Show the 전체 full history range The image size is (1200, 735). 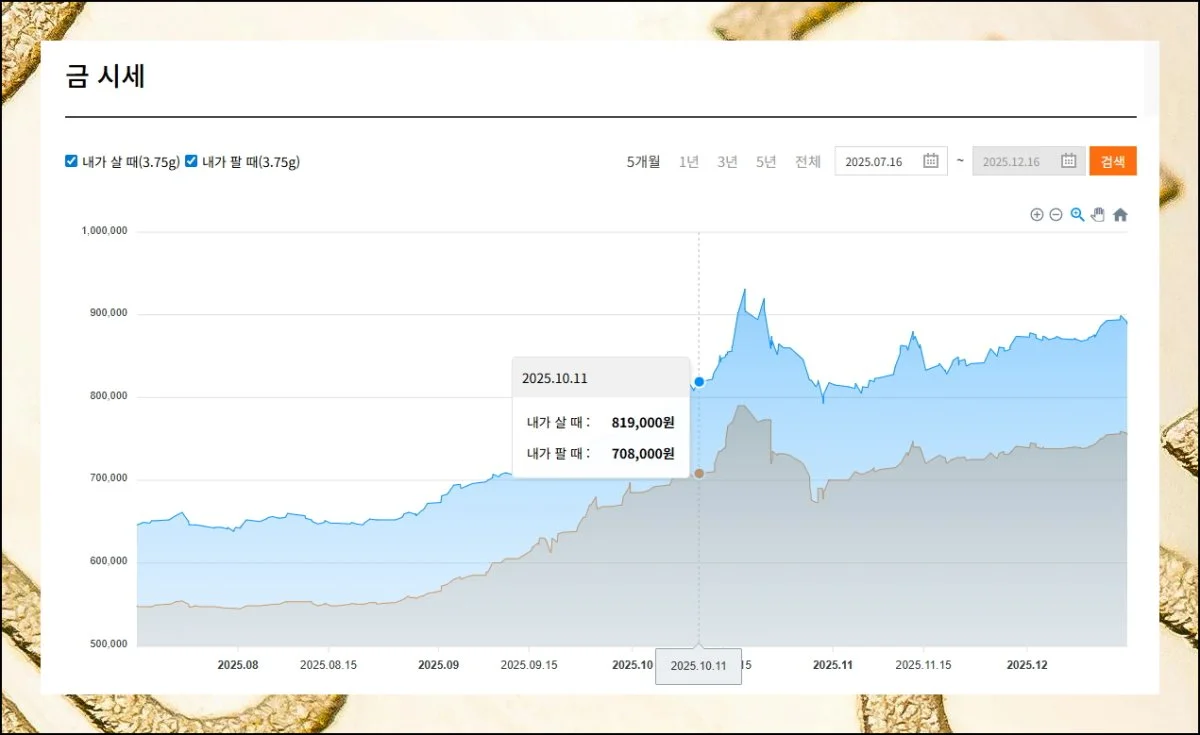click(x=808, y=162)
